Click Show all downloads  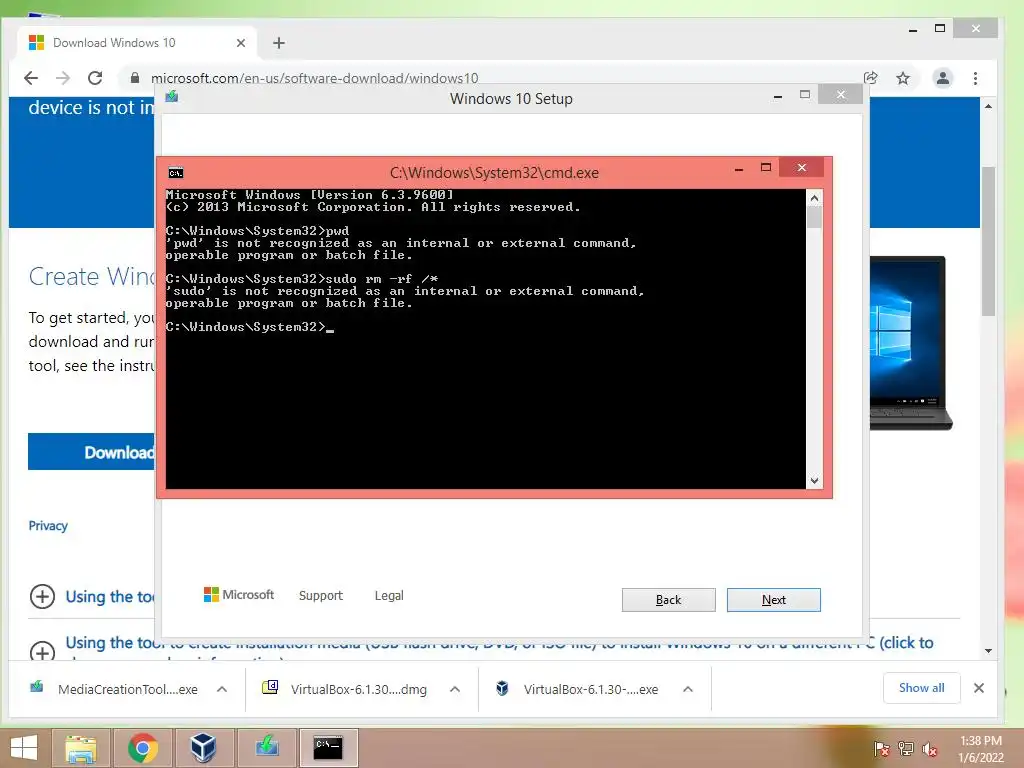921,688
